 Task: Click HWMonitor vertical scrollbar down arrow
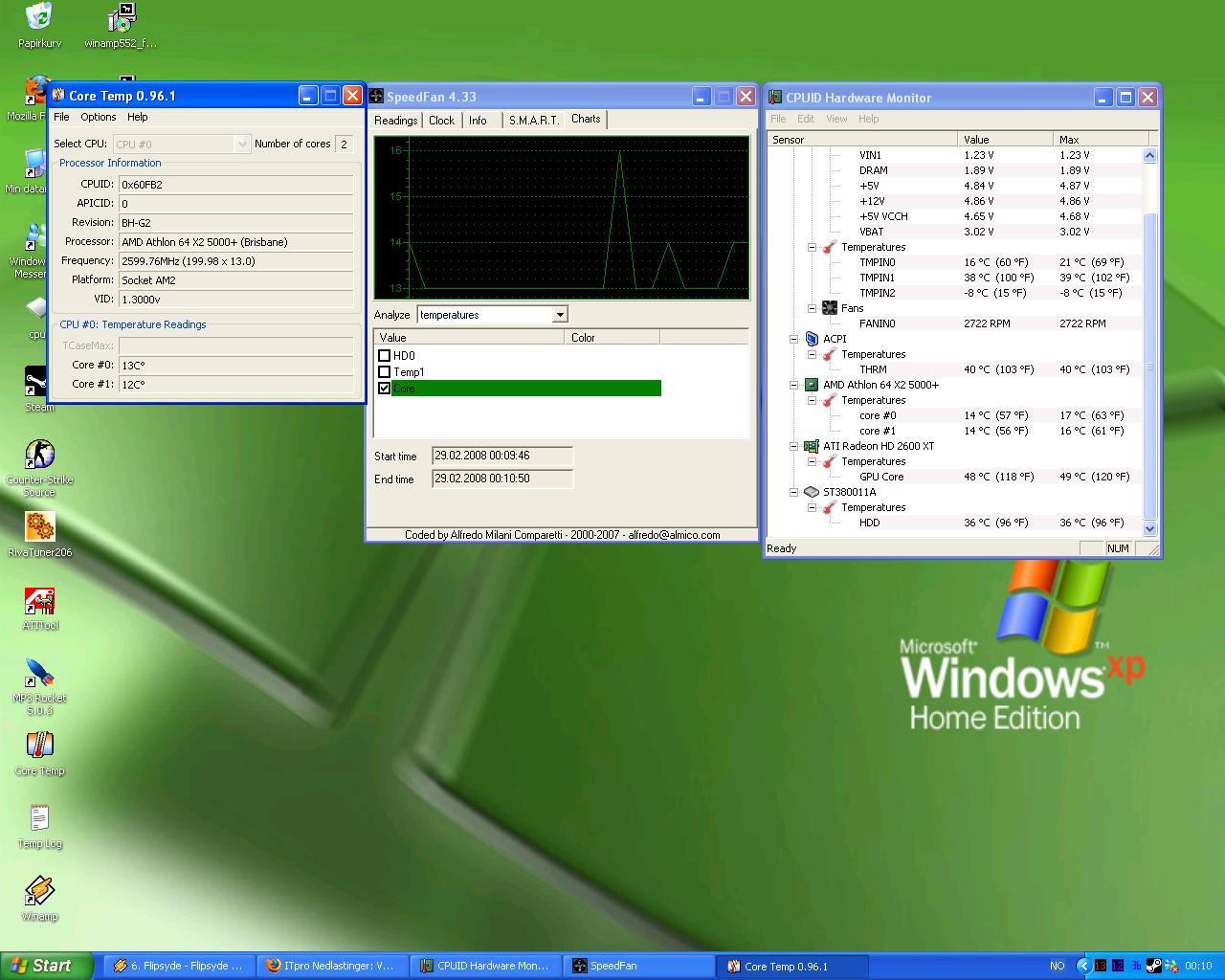pos(1150,528)
